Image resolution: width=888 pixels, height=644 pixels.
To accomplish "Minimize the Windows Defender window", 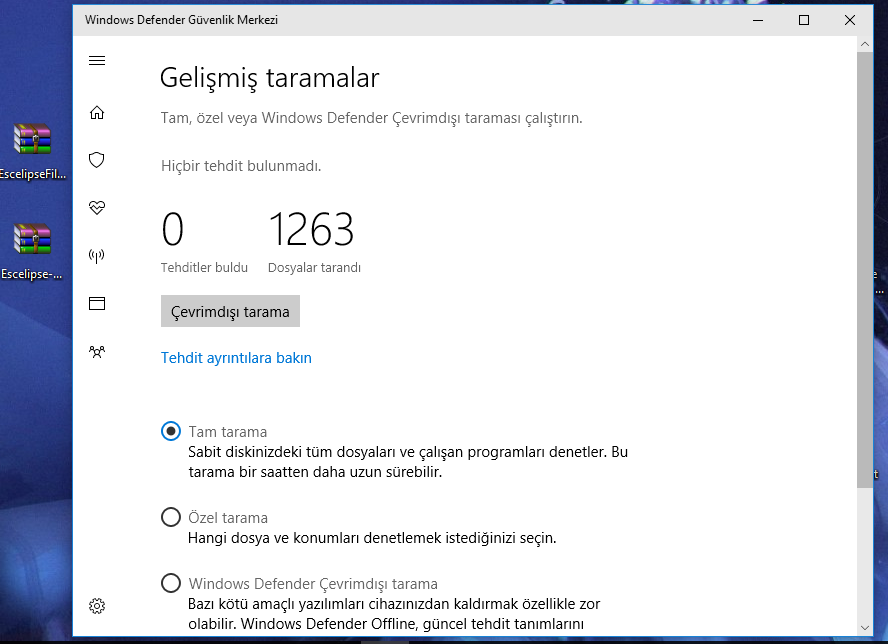I will 758,20.
